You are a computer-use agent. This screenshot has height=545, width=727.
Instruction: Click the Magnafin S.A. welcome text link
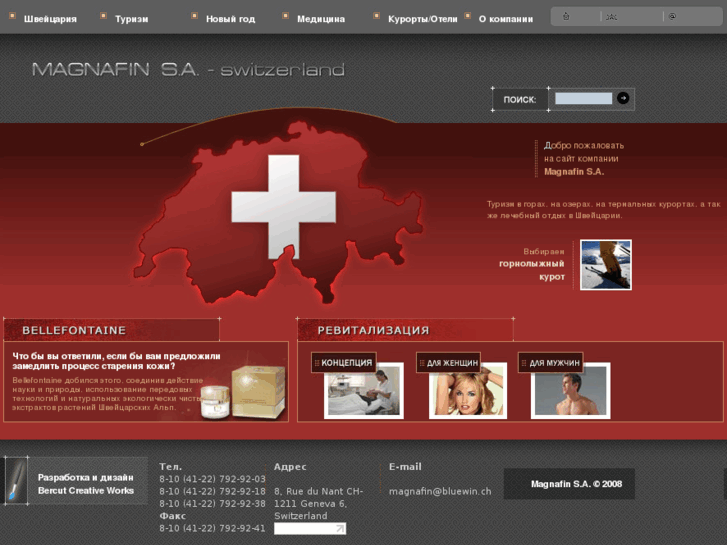[x=574, y=172]
